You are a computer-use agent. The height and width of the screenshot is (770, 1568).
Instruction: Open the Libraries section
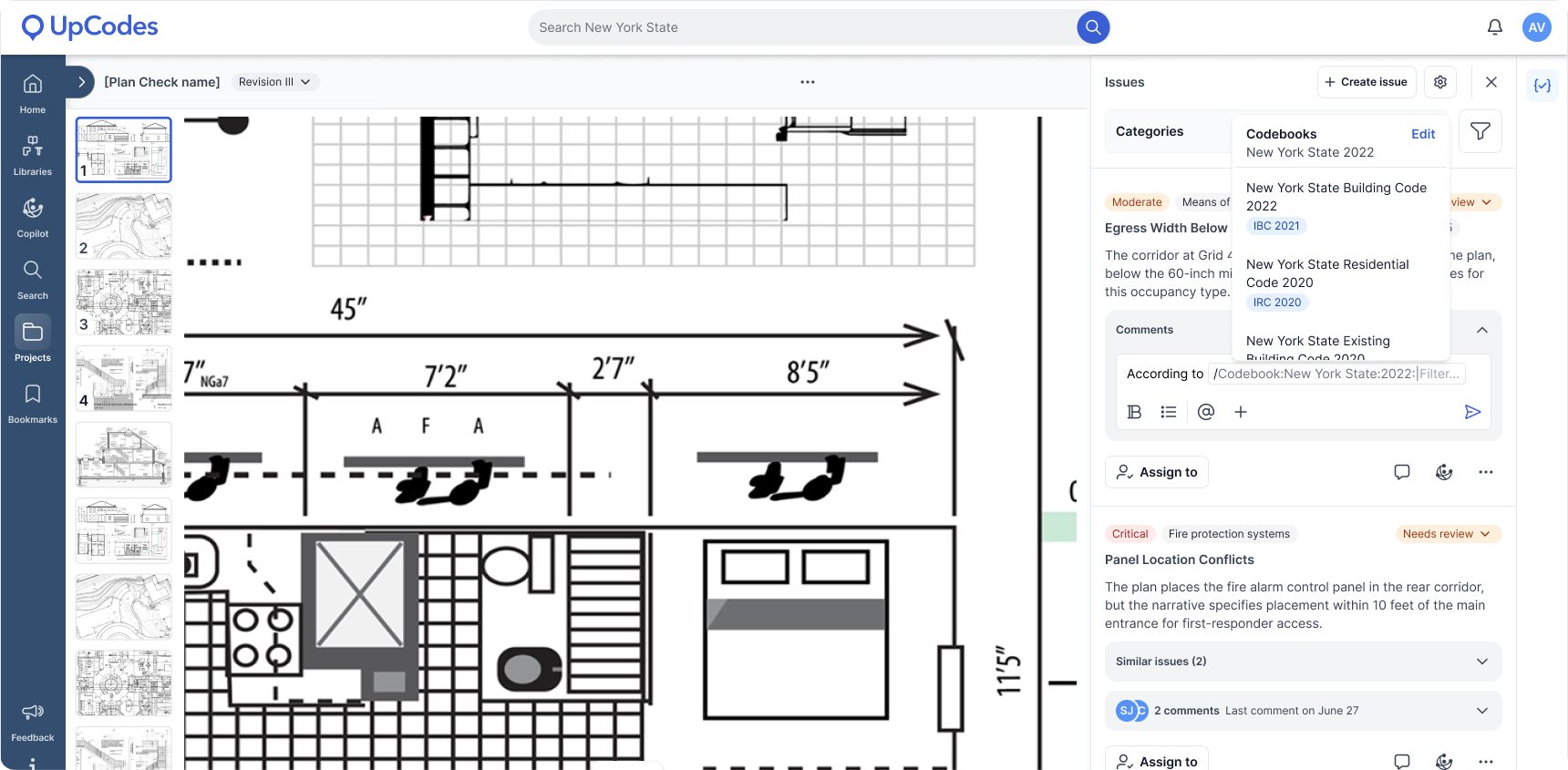33,156
